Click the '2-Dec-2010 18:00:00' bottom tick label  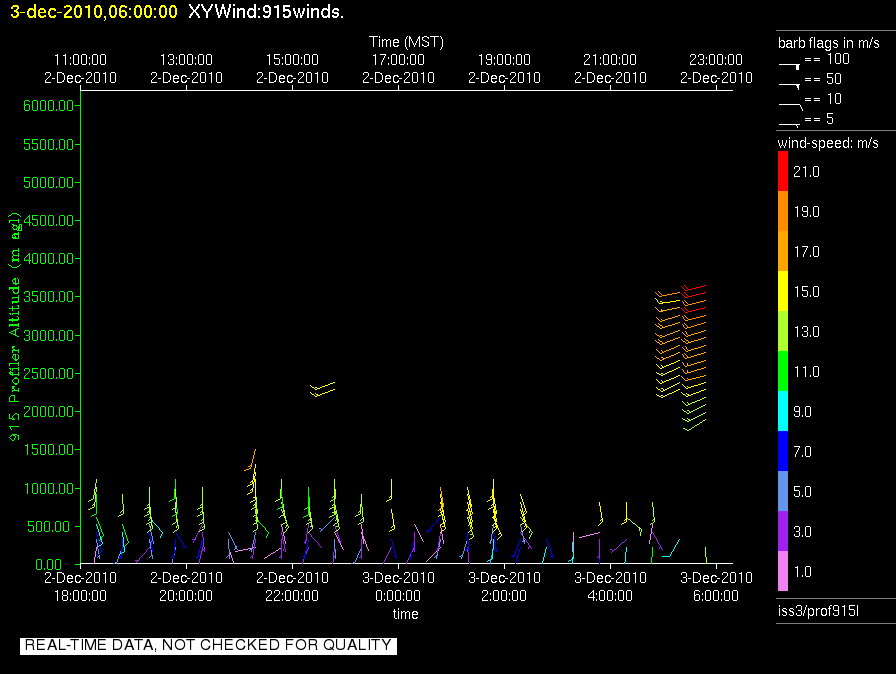[81, 587]
